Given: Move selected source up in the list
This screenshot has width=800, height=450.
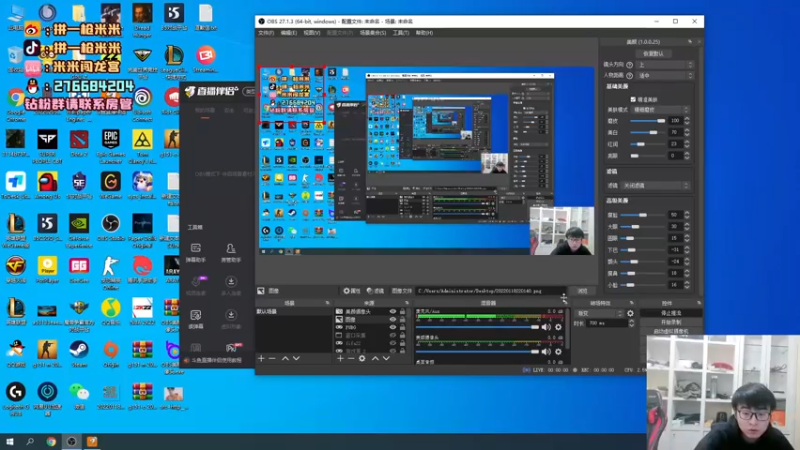Looking at the screenshot, I should 375,359.
